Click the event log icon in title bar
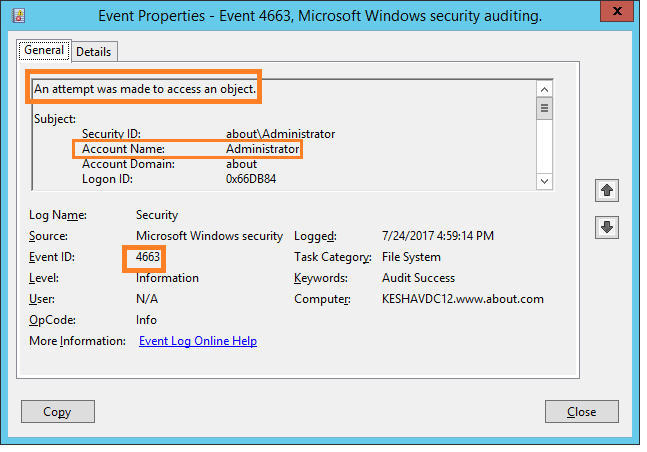This screenshot has width=647, height=452. point(17,15)
